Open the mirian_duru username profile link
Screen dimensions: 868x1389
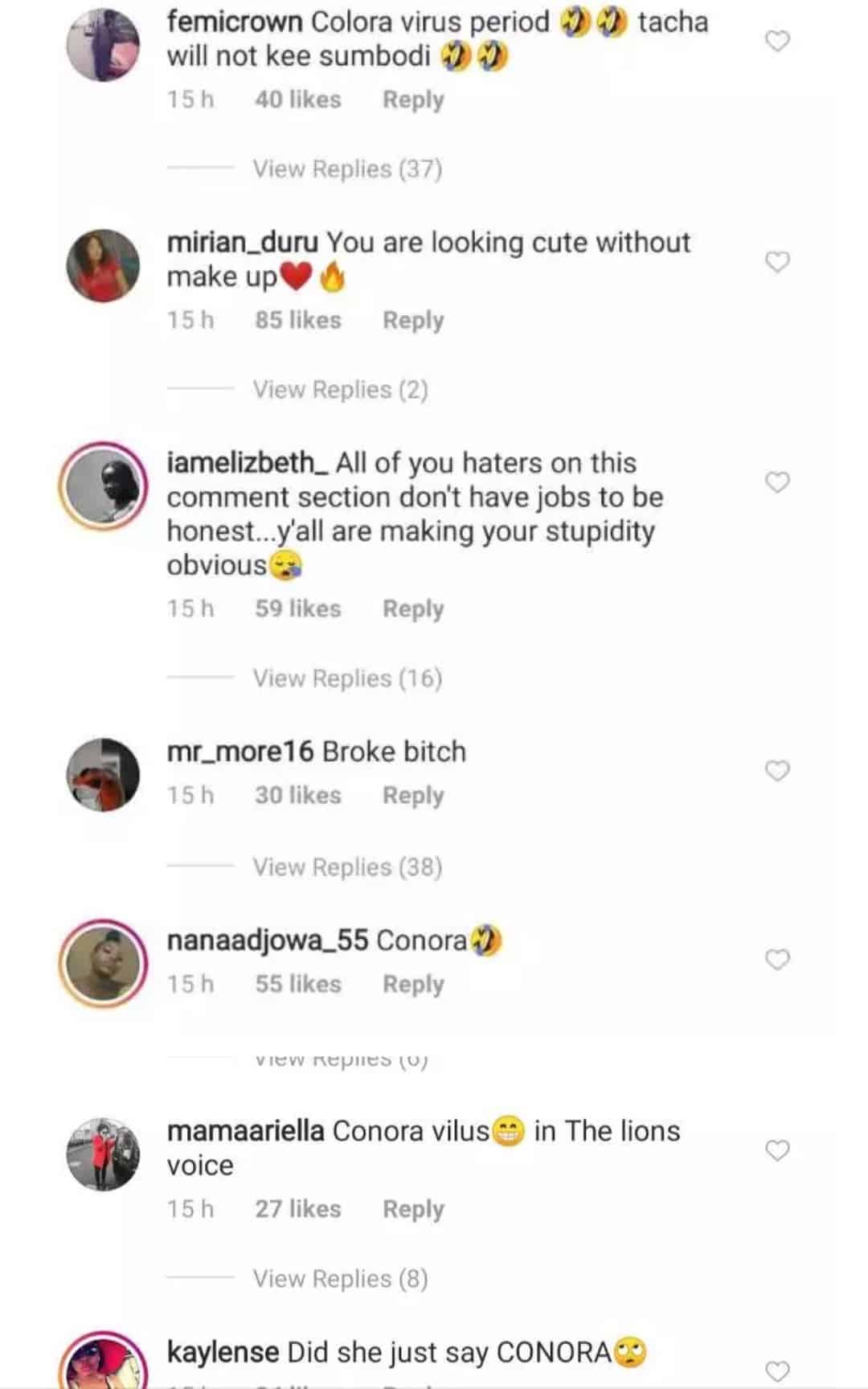(242, 242)
